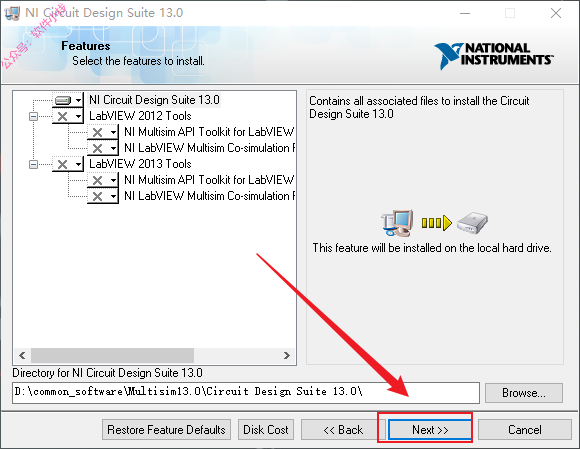Click X icon for second NI Multisim API Toolkit
Image resolution: width=580 pixels, height=449 pixels.
coord(97,180)
